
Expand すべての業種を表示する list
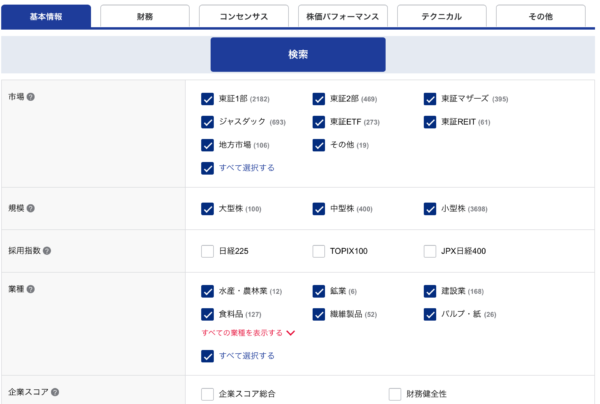(x=248, y=333)
